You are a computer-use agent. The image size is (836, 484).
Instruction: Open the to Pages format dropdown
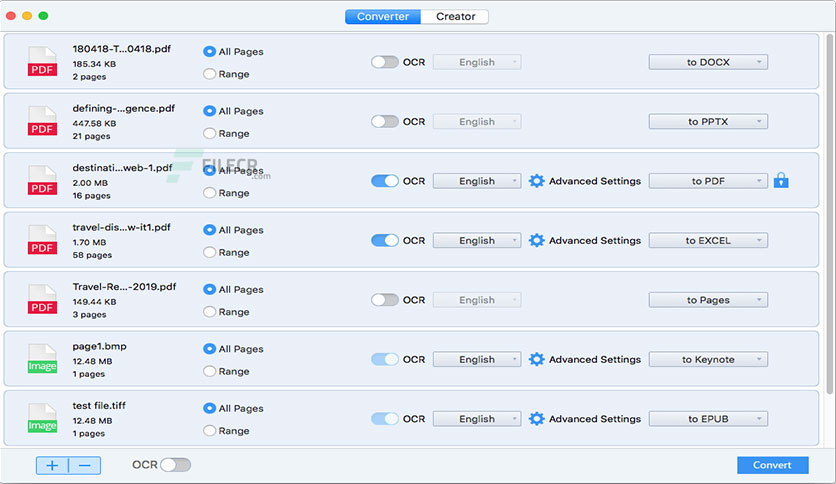[x=708, y=300]
